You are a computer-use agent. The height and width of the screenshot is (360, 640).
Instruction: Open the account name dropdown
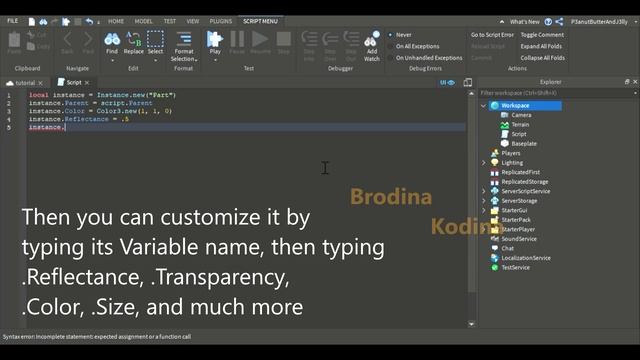click(x=635, y=22)
